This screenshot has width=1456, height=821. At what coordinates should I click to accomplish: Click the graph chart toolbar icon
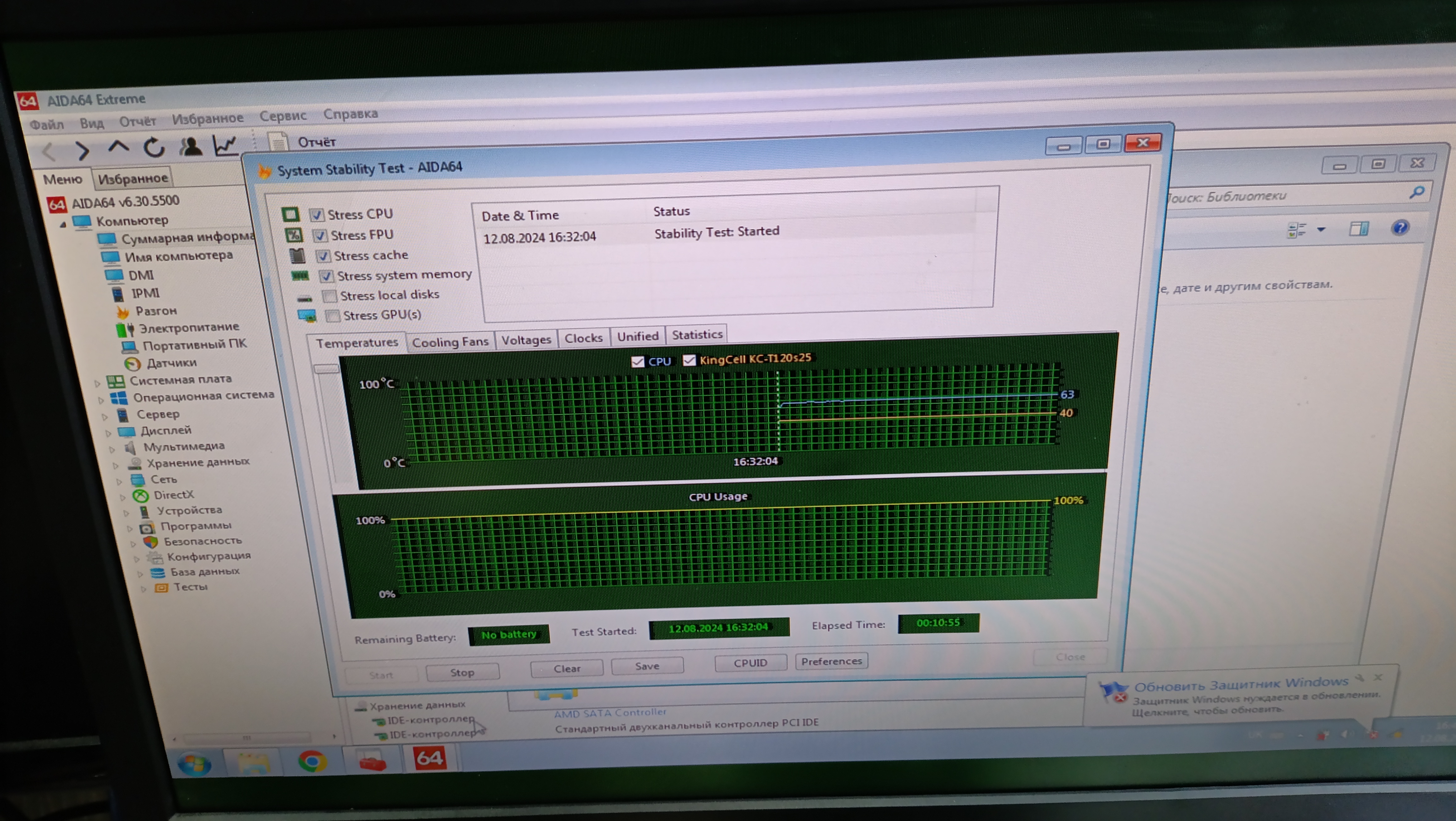click(x=225, y=145)
